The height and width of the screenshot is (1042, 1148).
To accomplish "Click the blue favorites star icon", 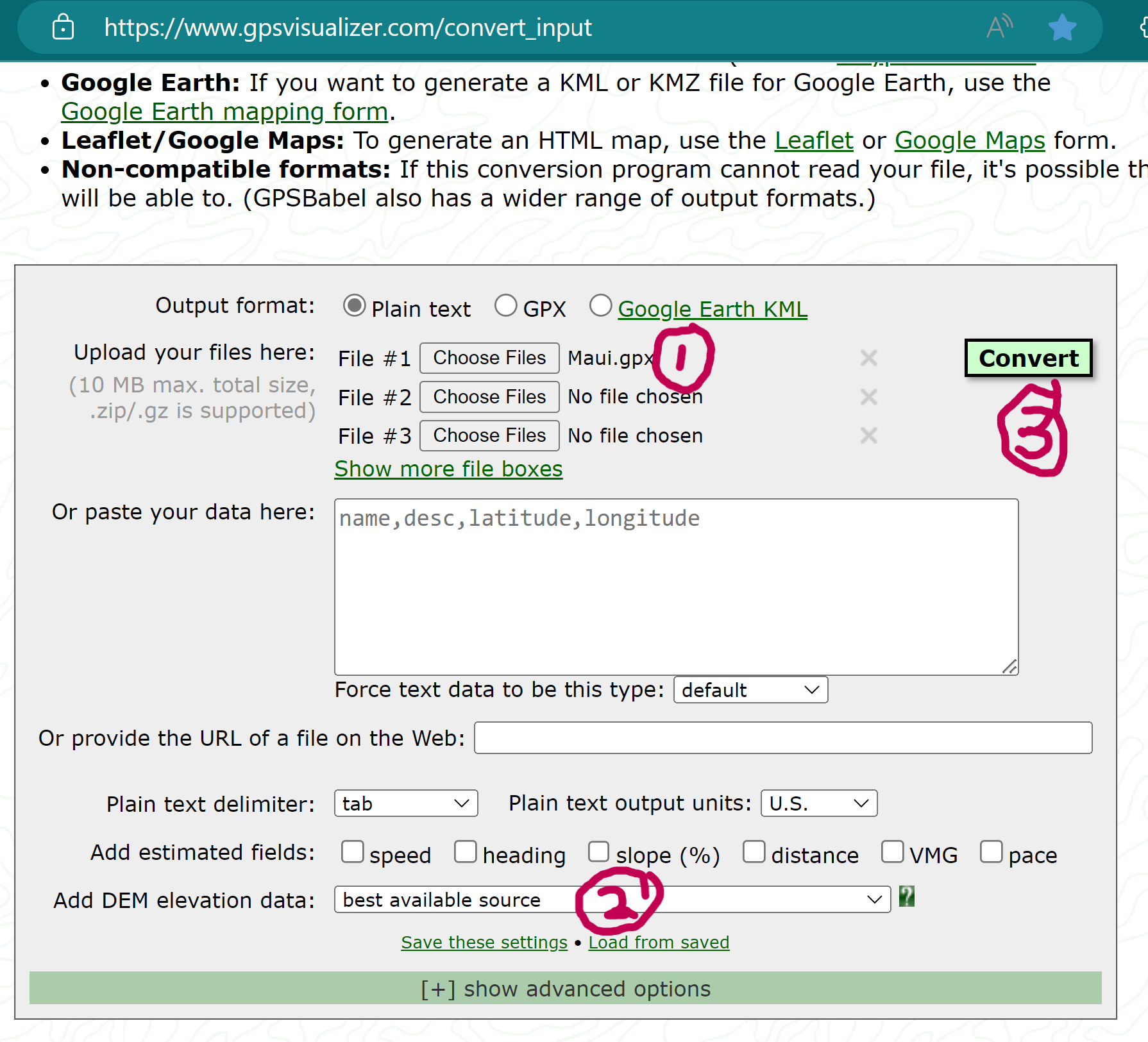I will click(x=1062, y=28).
